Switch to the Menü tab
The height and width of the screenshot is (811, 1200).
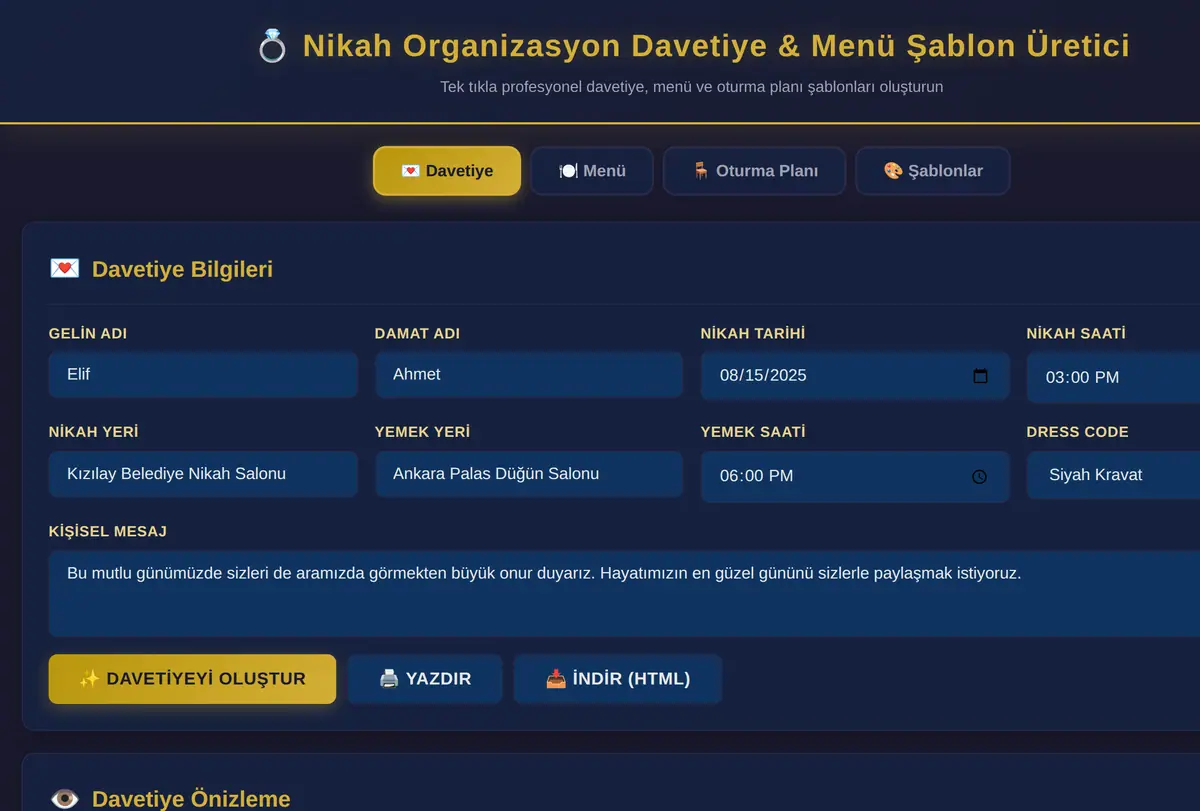pos(592,171)
